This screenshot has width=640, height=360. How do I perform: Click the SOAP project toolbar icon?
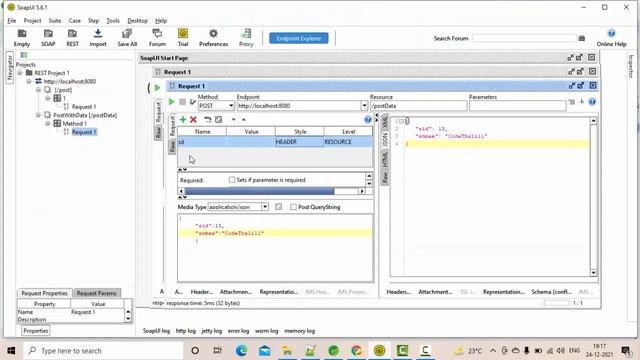click(x=48, y=38)
